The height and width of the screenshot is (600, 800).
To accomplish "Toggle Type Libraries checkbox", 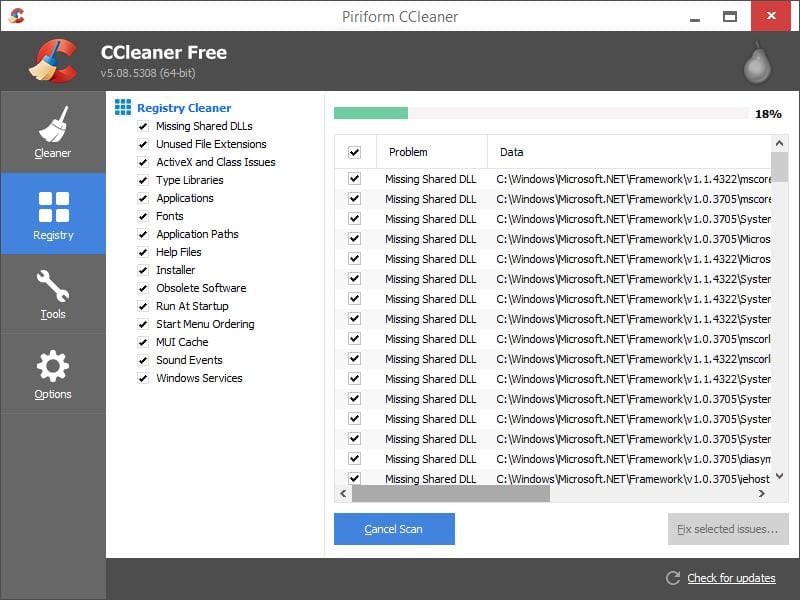I will click(143, 180).
